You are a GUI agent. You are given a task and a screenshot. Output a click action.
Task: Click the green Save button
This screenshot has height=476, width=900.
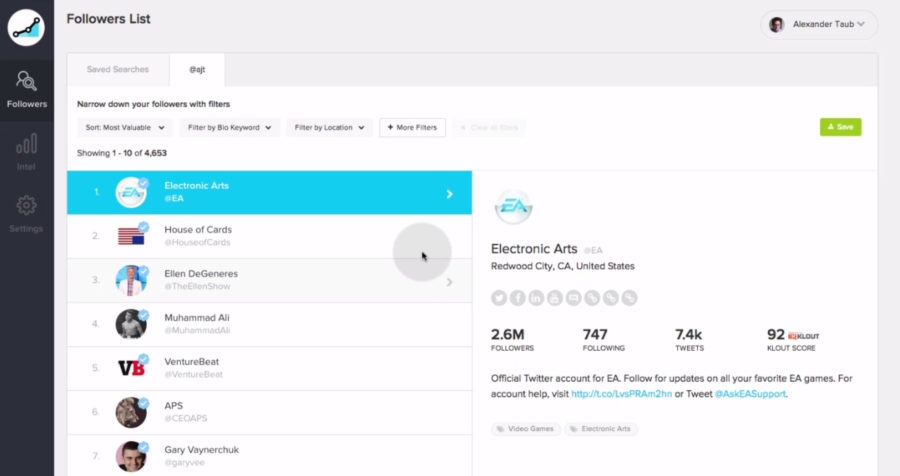840,127
